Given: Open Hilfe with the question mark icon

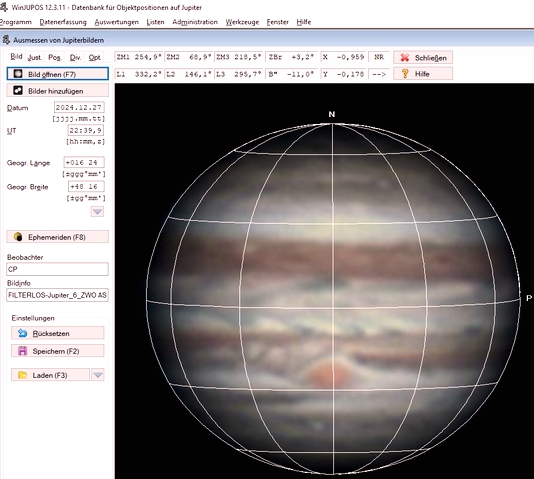Looking at the screenshot, I should click(423, 74).
